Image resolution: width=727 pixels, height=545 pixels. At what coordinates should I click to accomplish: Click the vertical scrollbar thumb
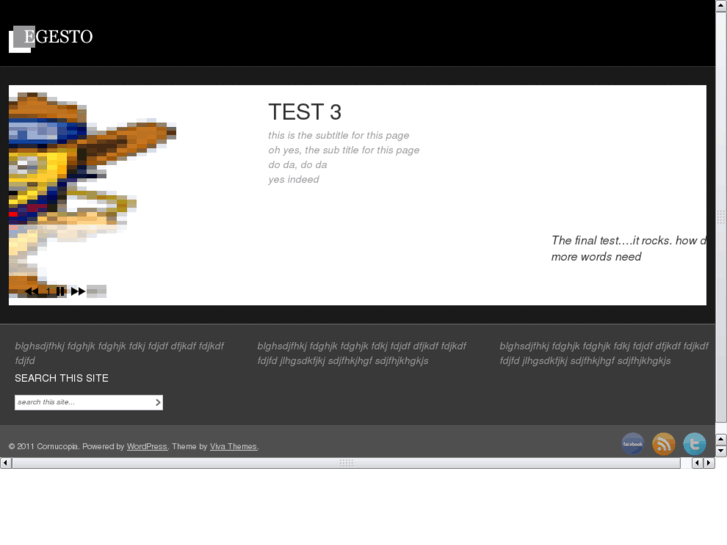click(x=721, y=217)
